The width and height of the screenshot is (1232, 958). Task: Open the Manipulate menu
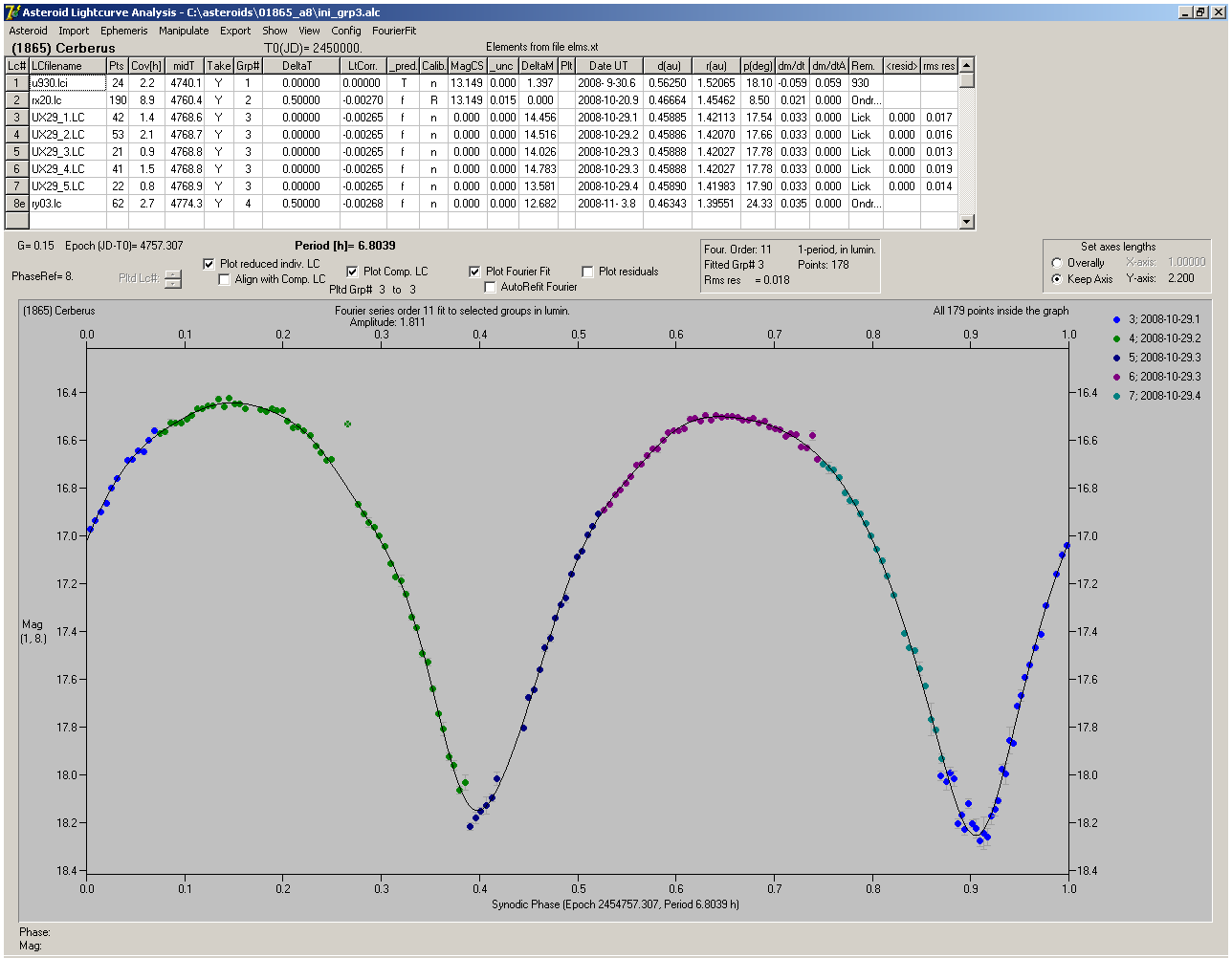[184, 31]
